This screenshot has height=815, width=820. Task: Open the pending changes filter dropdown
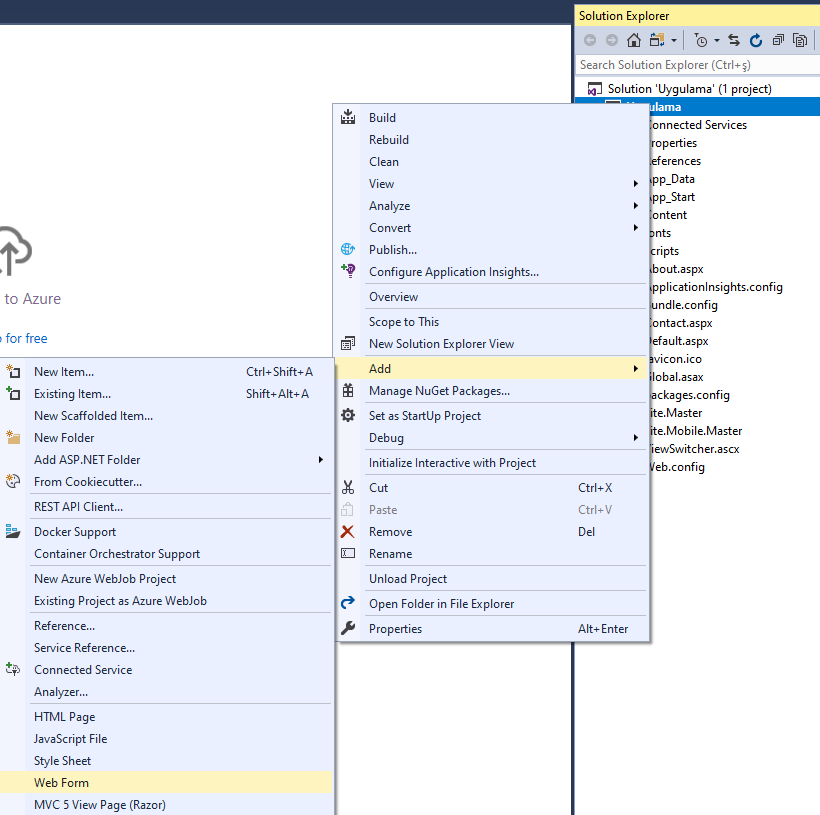coord(715,40)
